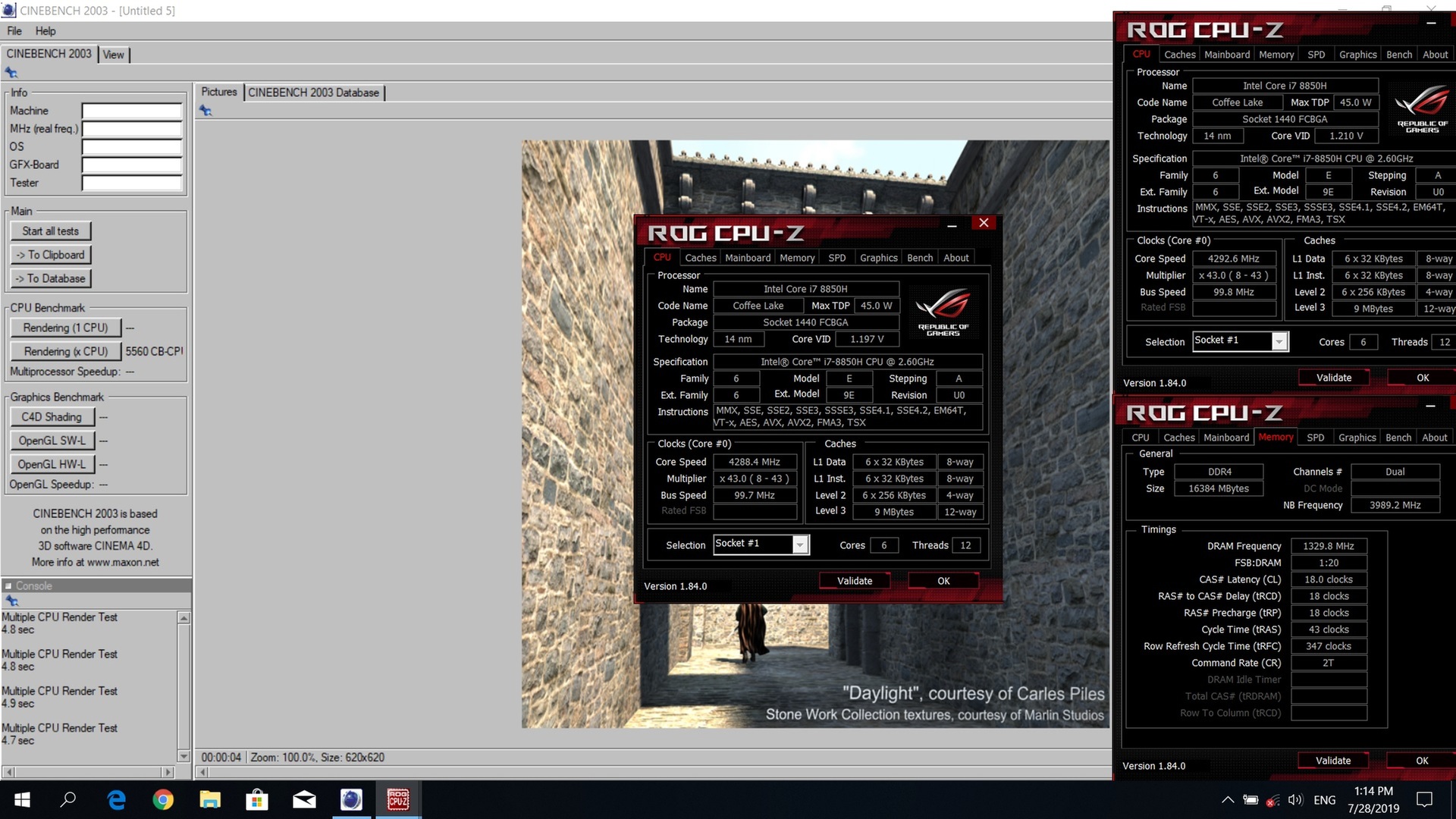
Task: Click ROG logo in top-right CPU-Z window
Action: [x=1422, y=108]
